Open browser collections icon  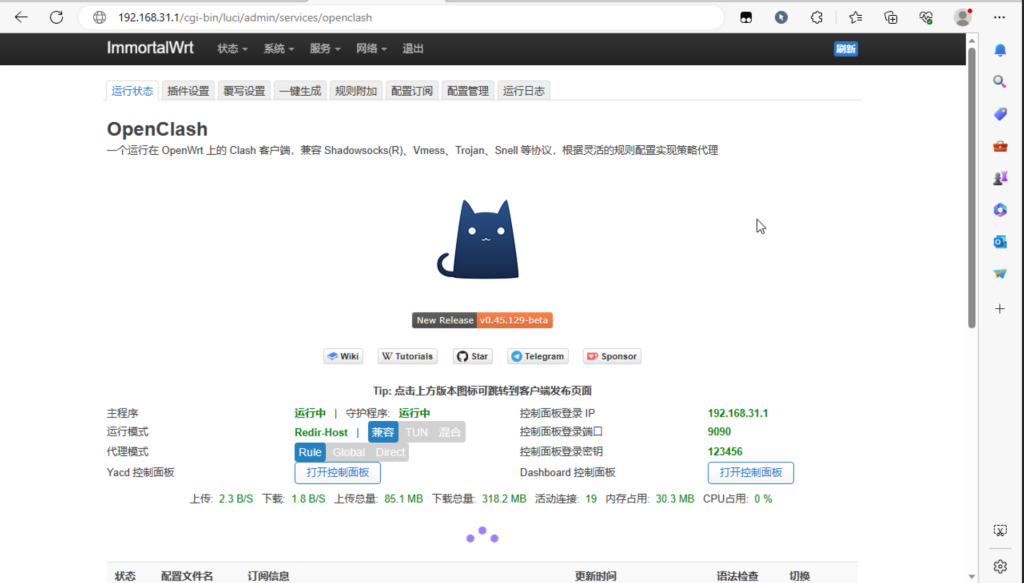[x=891, y=18]
